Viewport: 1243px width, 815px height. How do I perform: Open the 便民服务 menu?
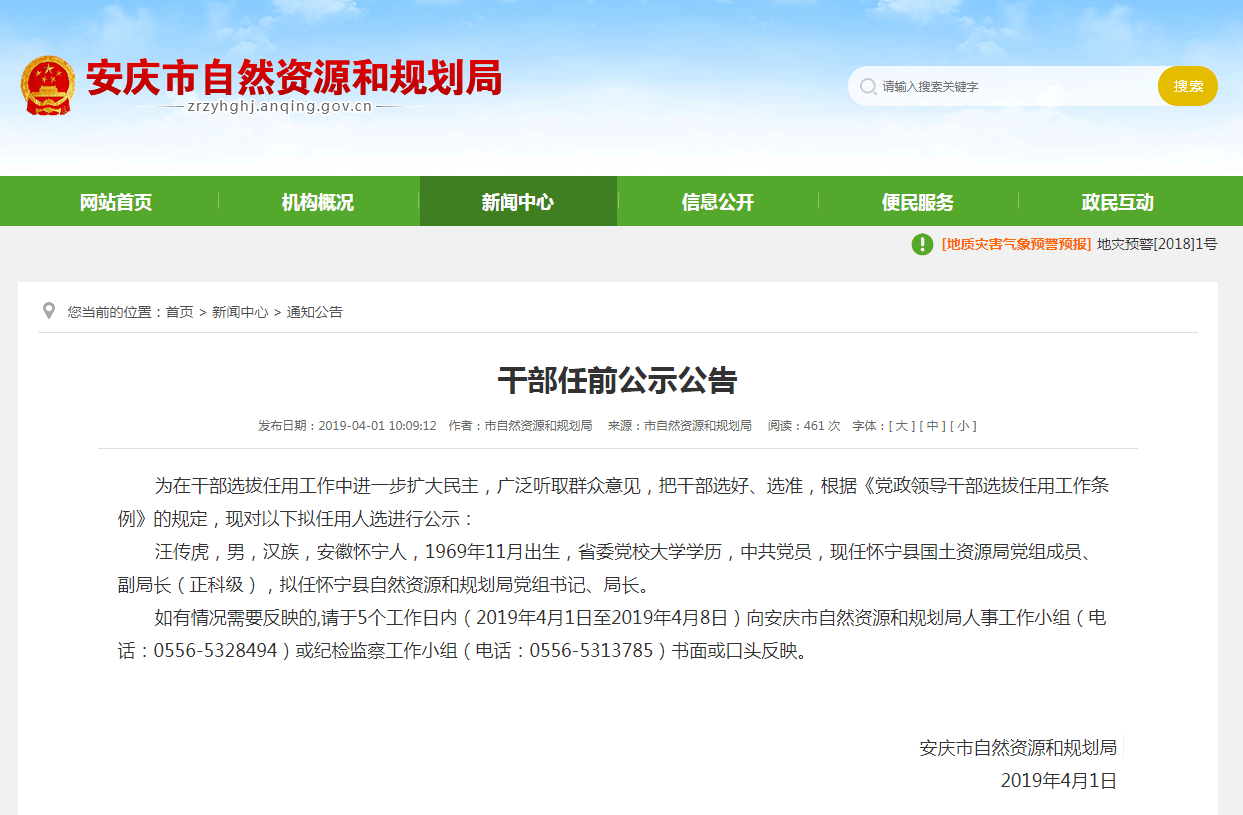point(918,202)
